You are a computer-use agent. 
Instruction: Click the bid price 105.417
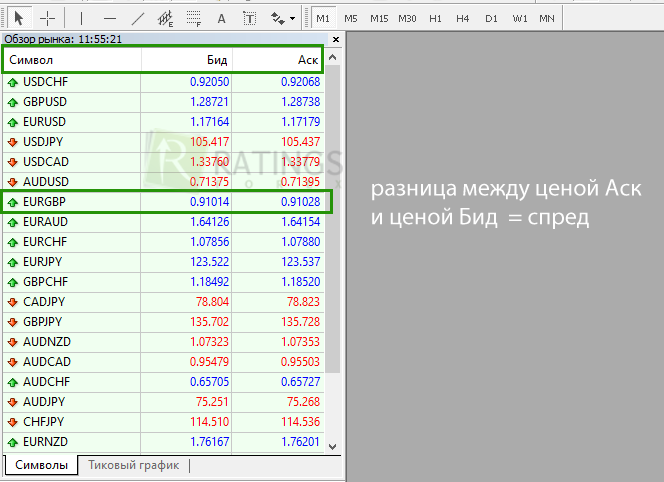point(210,141)
